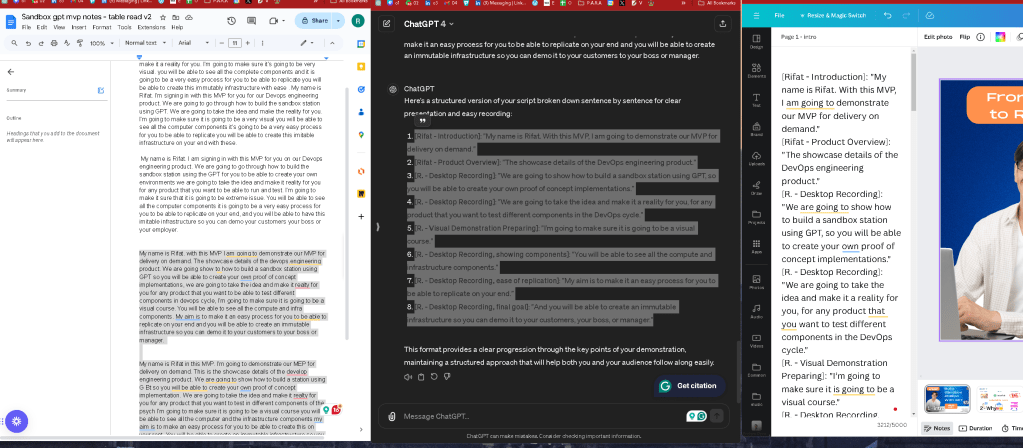1023x448 pixels.
Task: Open the Normal text style dropdown
Action: (x=144, y=43)
